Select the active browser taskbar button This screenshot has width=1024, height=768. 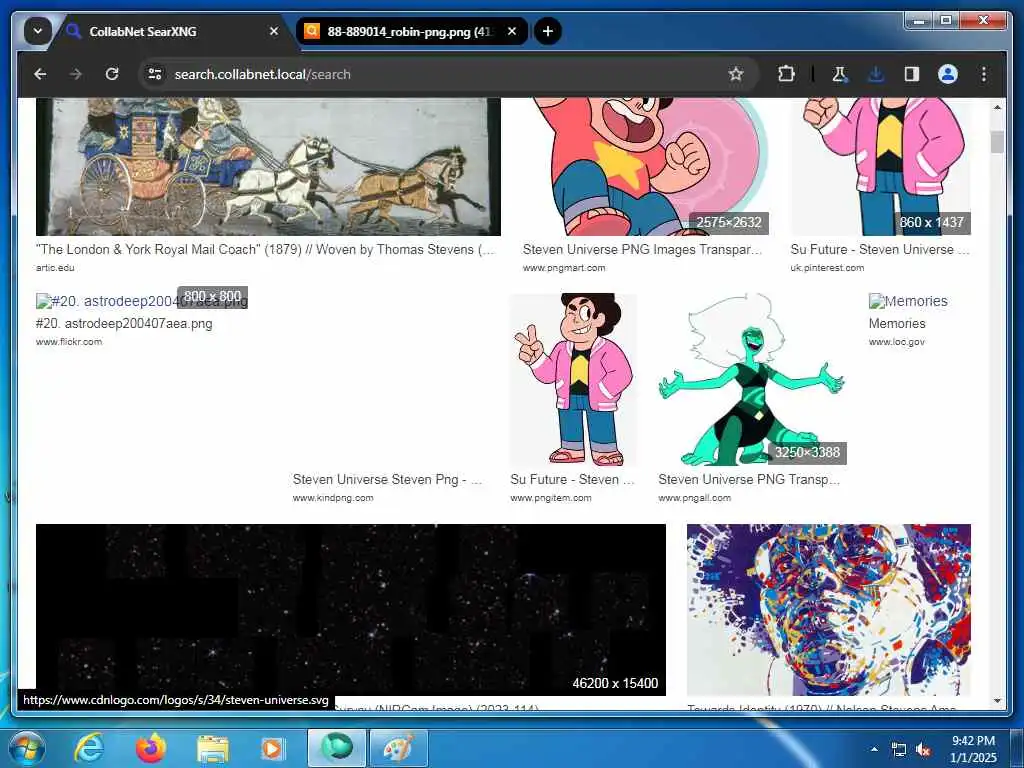pos(336,748)
